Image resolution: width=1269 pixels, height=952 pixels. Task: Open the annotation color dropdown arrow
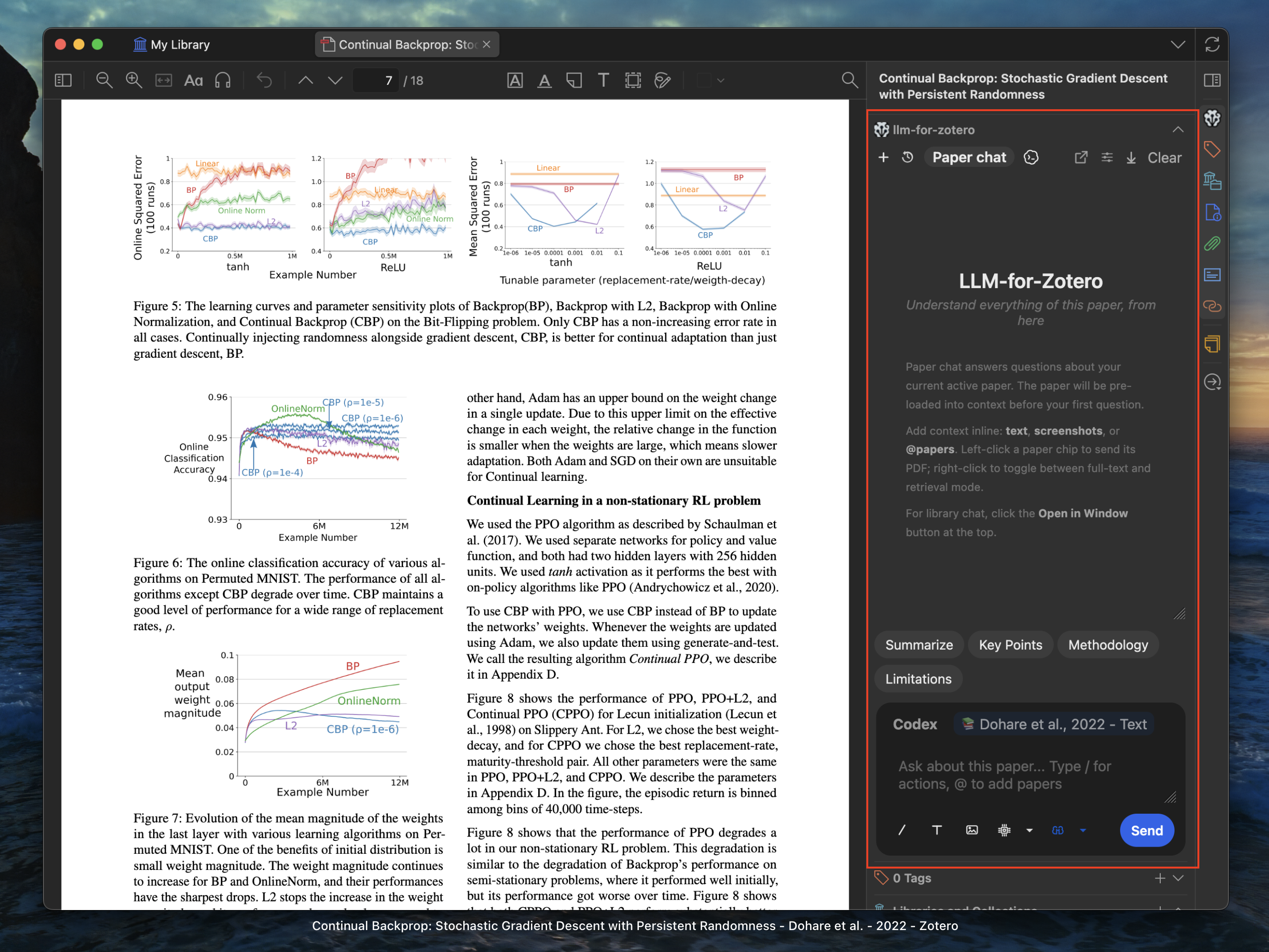point(721,81)
